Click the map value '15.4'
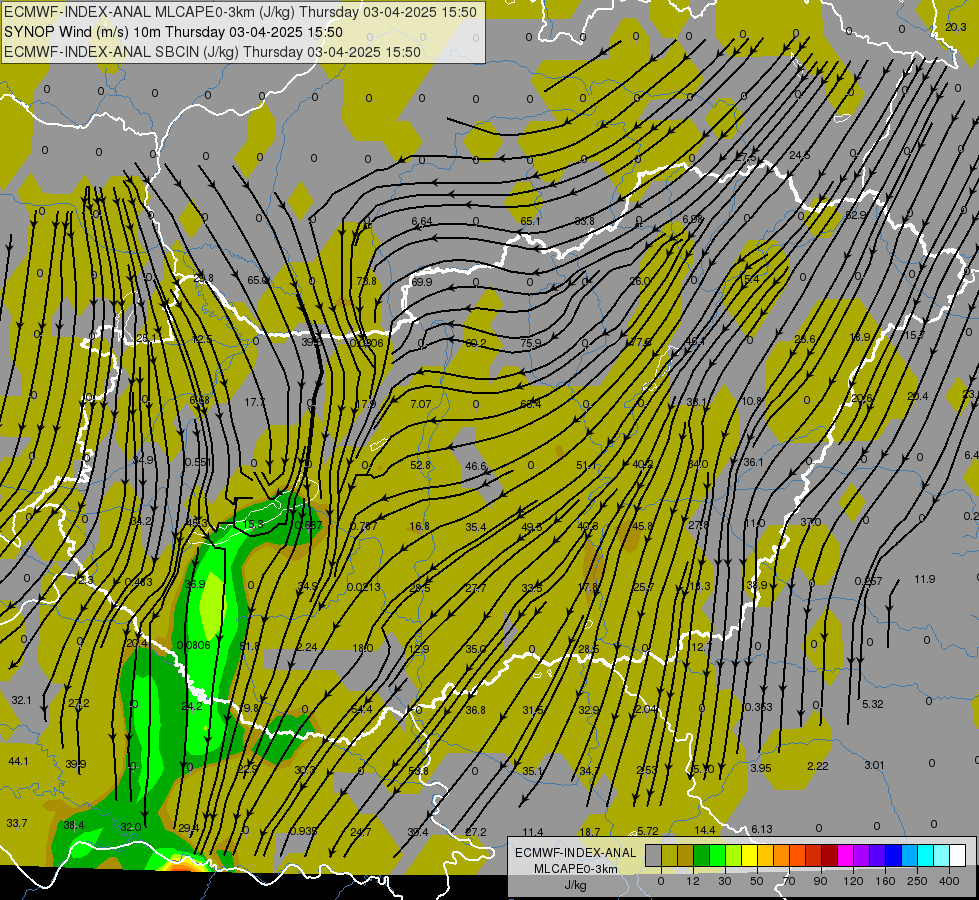The image size is (979, 900). pyautogui.click(x=749, y=279)
